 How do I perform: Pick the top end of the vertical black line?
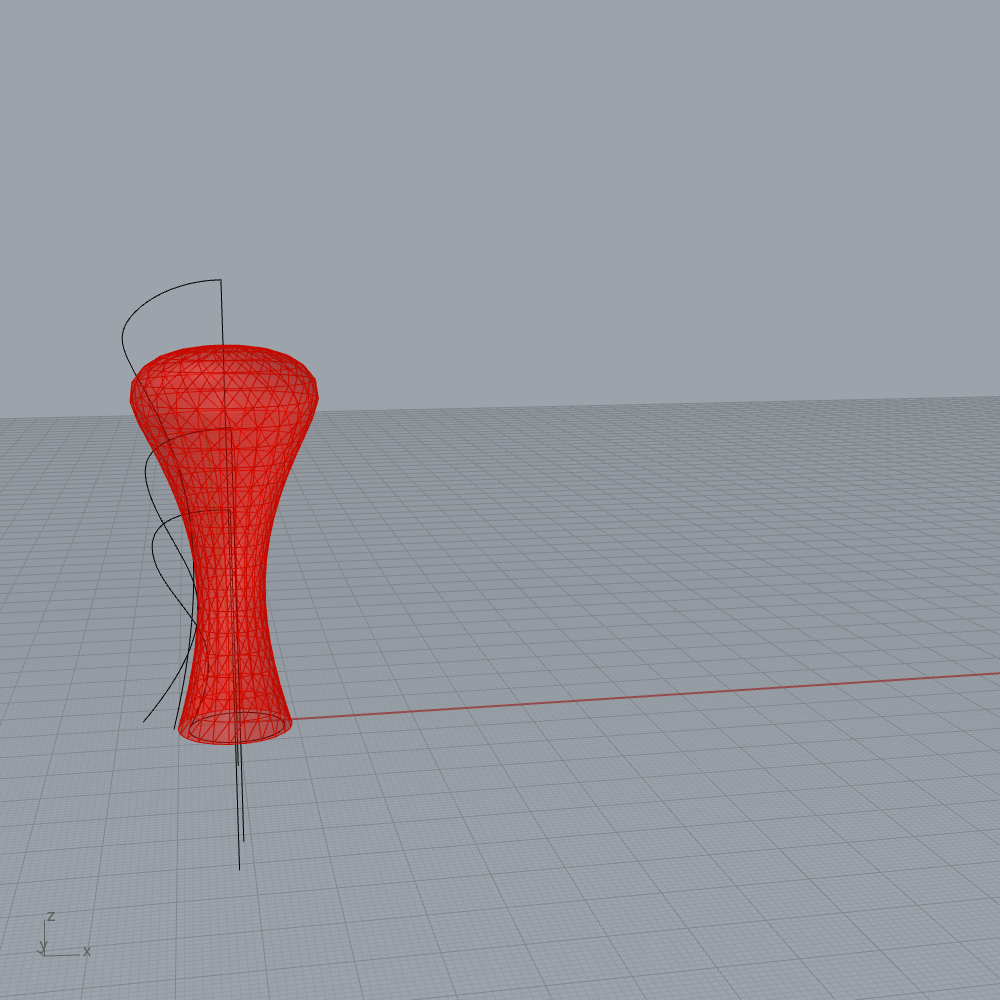point(221,281)
